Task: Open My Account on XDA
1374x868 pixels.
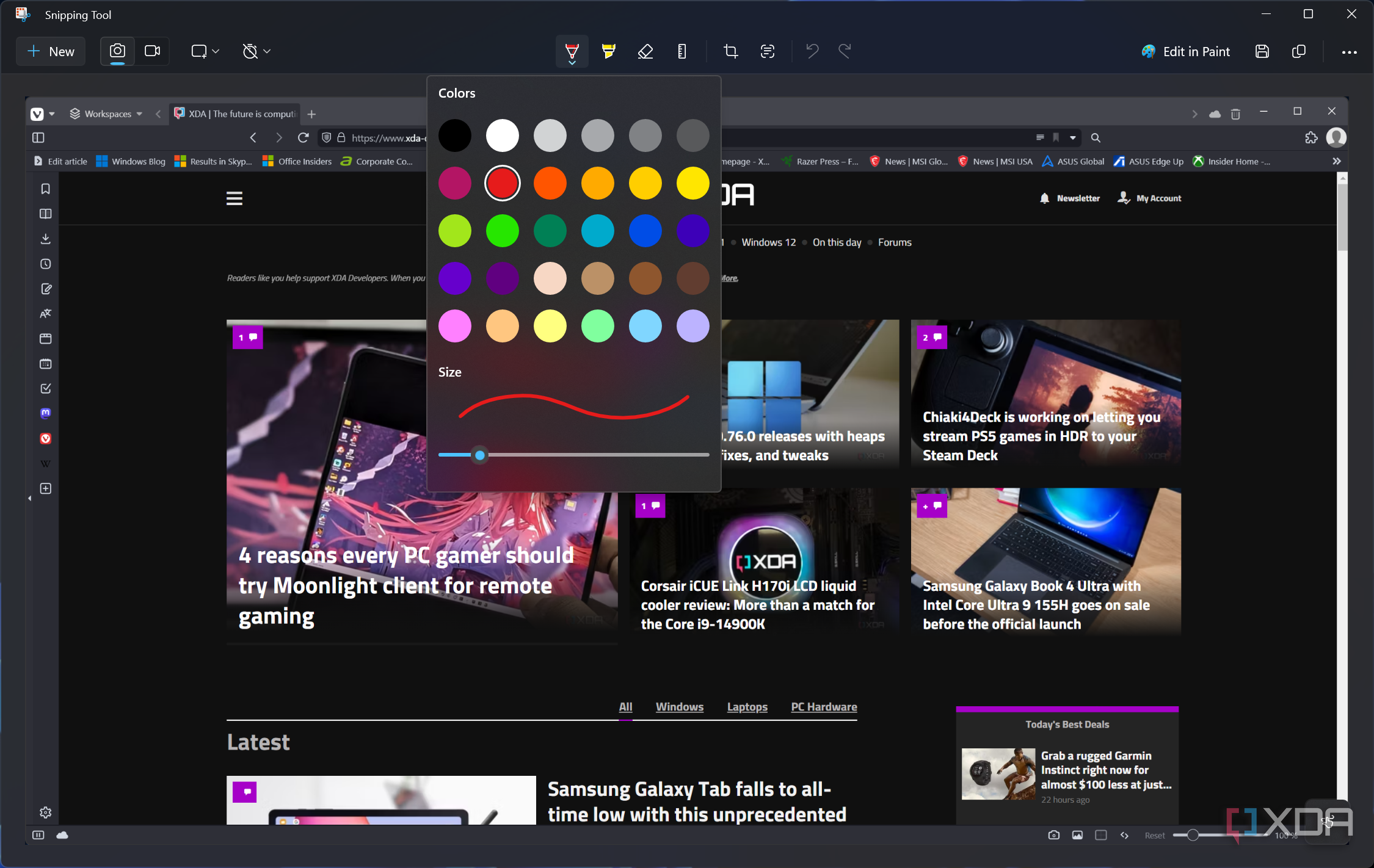Action: click(x=1149, y=198)
